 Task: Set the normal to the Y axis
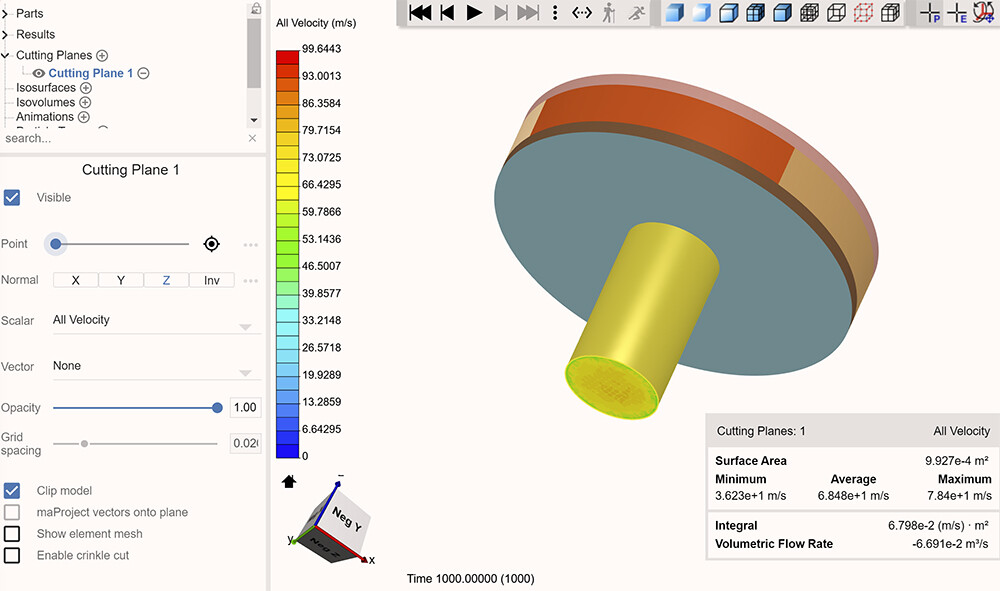click(121, 280)
